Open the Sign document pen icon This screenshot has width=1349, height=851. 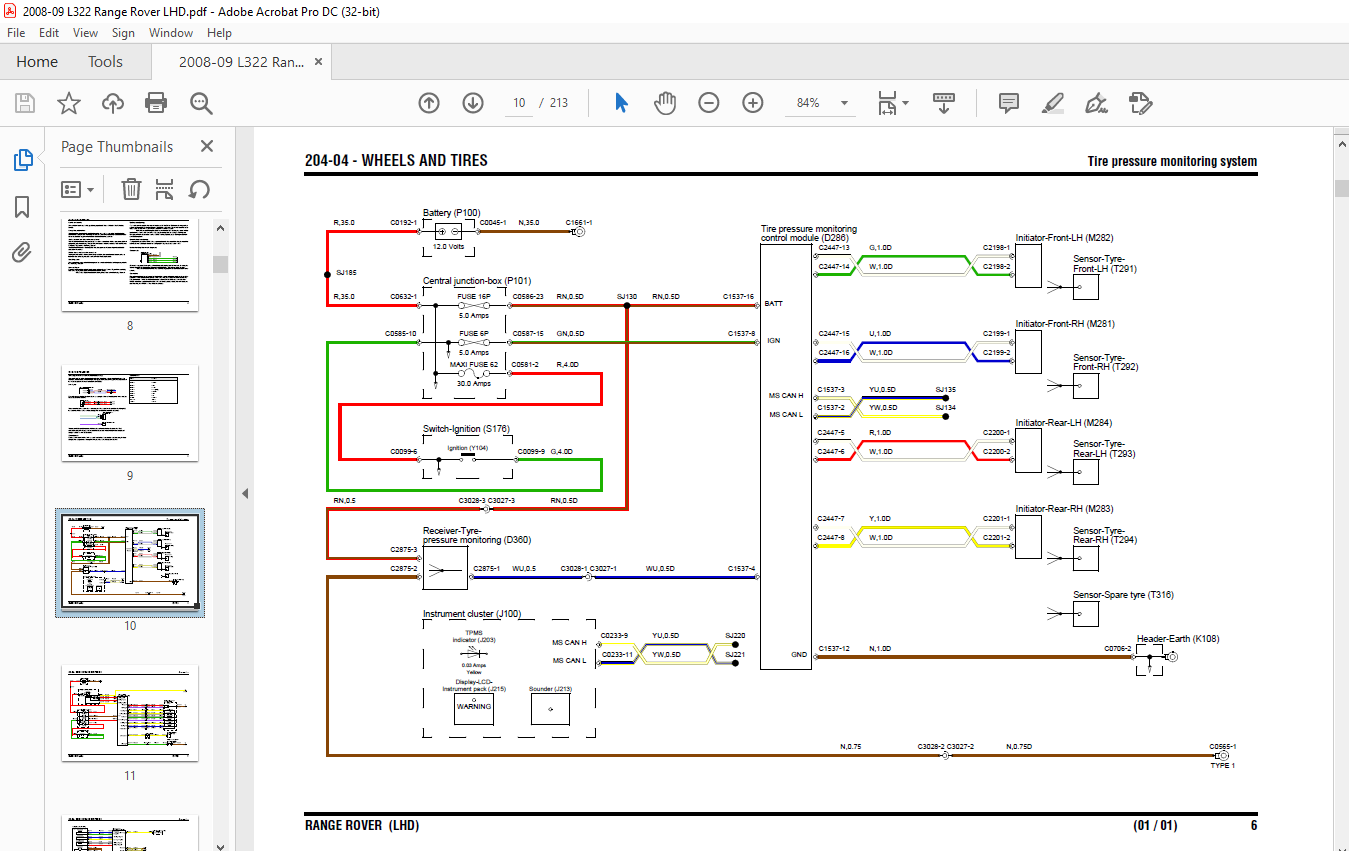[1096, 103]
